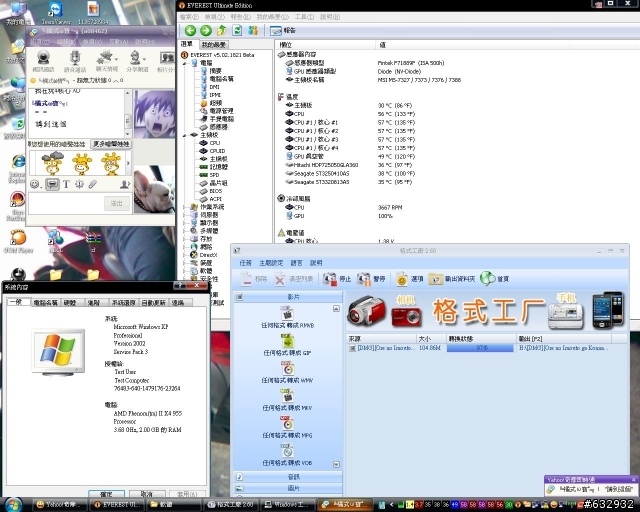
Task: Go back with EVEREST green back arrow
Action: pos(190,30)
